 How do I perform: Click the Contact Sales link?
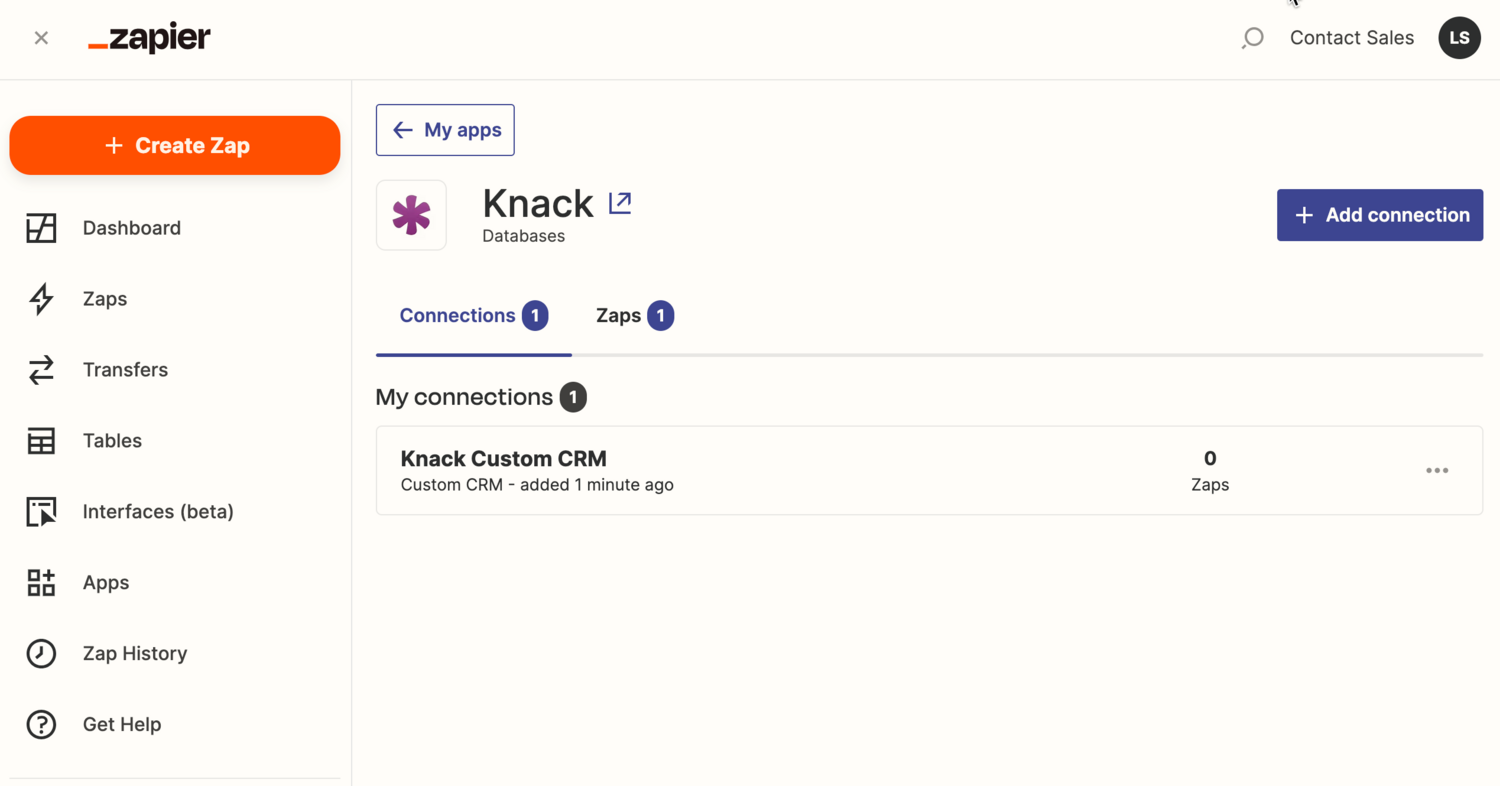pyautogui.click(x=1351, y=38)
